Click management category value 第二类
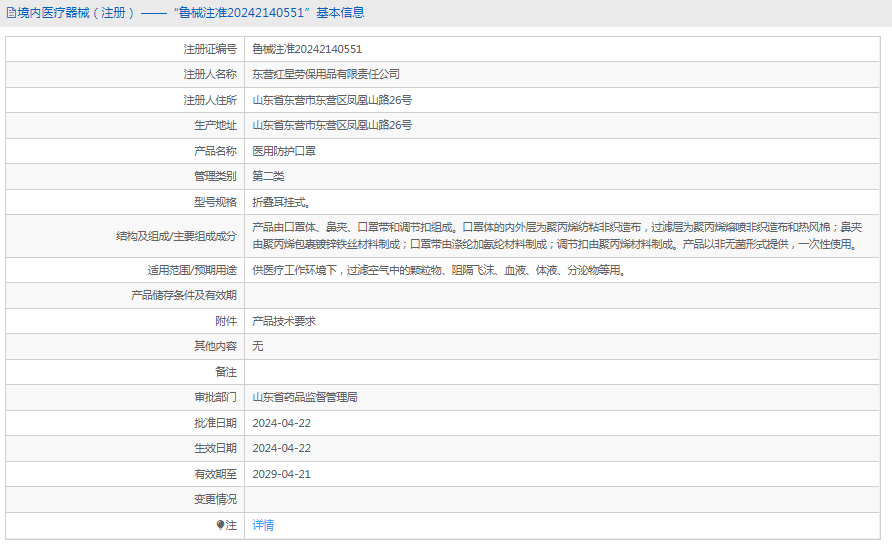Screen dimensions: 892x549 pyautogui.click(x=268, y=176)
